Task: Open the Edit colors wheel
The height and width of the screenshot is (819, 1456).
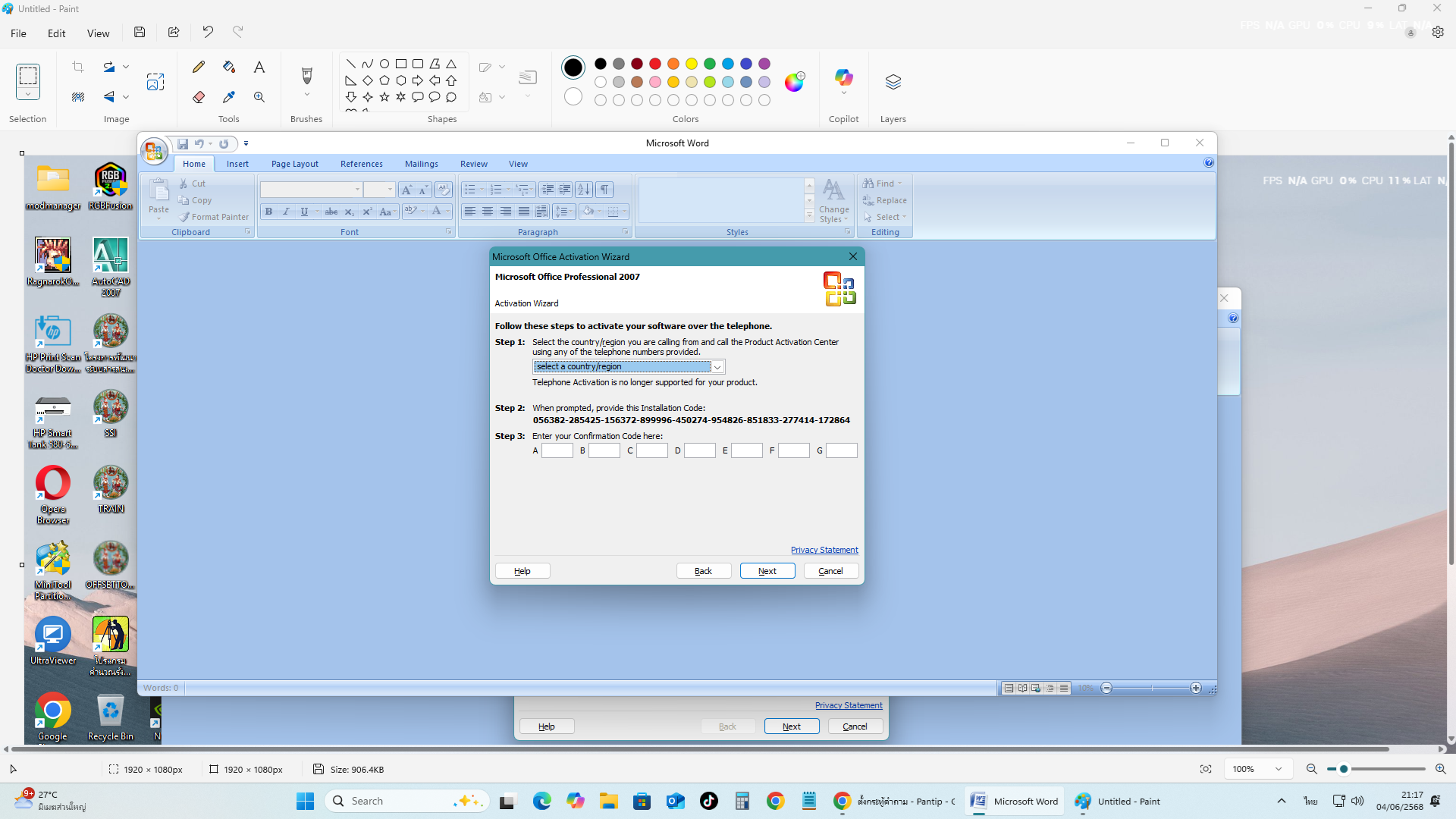Action: (x=794, y=82)
